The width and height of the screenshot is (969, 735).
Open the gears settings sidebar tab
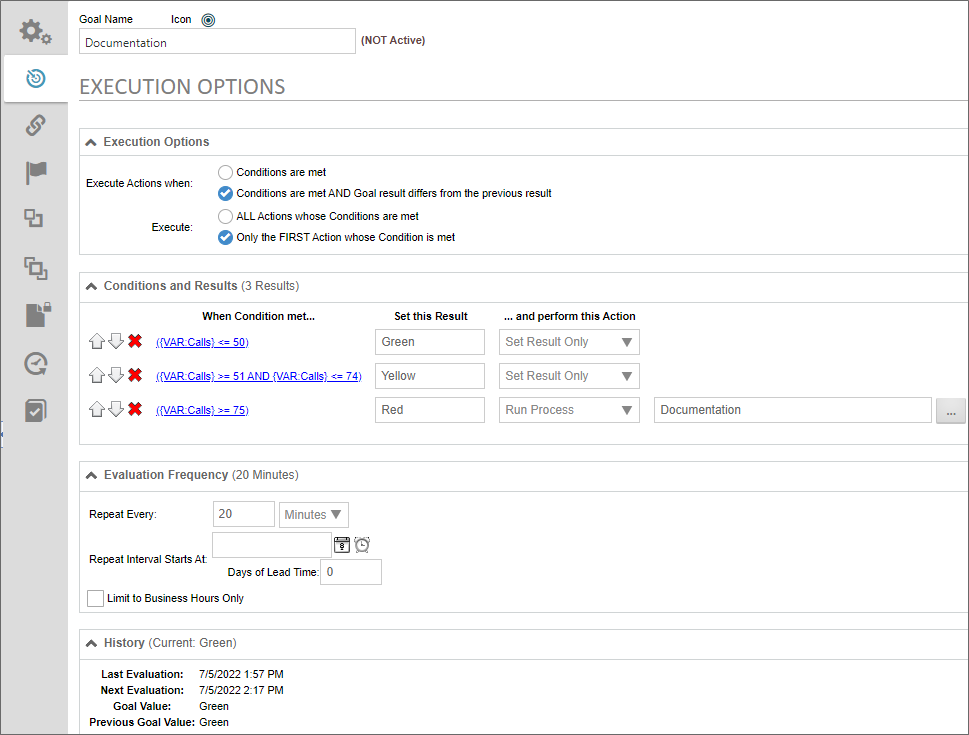pos(35,32)
